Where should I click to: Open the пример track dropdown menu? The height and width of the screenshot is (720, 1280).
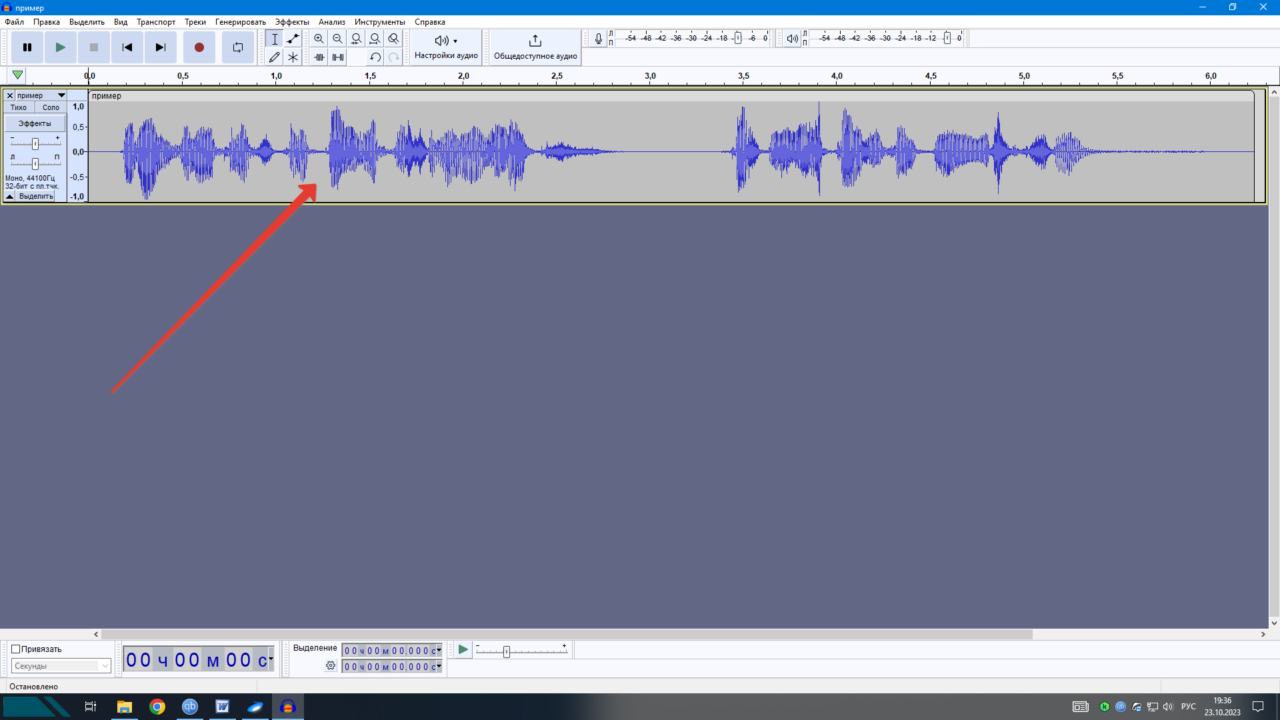coord(41,96)
